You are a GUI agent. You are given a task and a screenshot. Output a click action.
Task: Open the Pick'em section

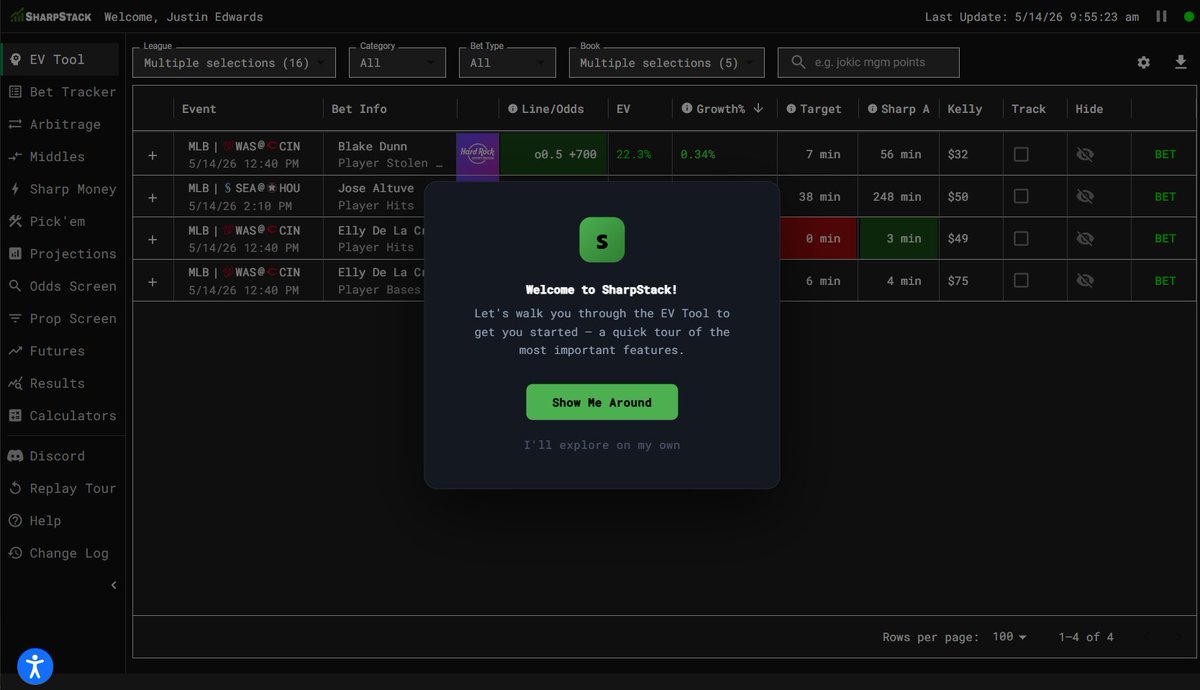tap(60, 221)
